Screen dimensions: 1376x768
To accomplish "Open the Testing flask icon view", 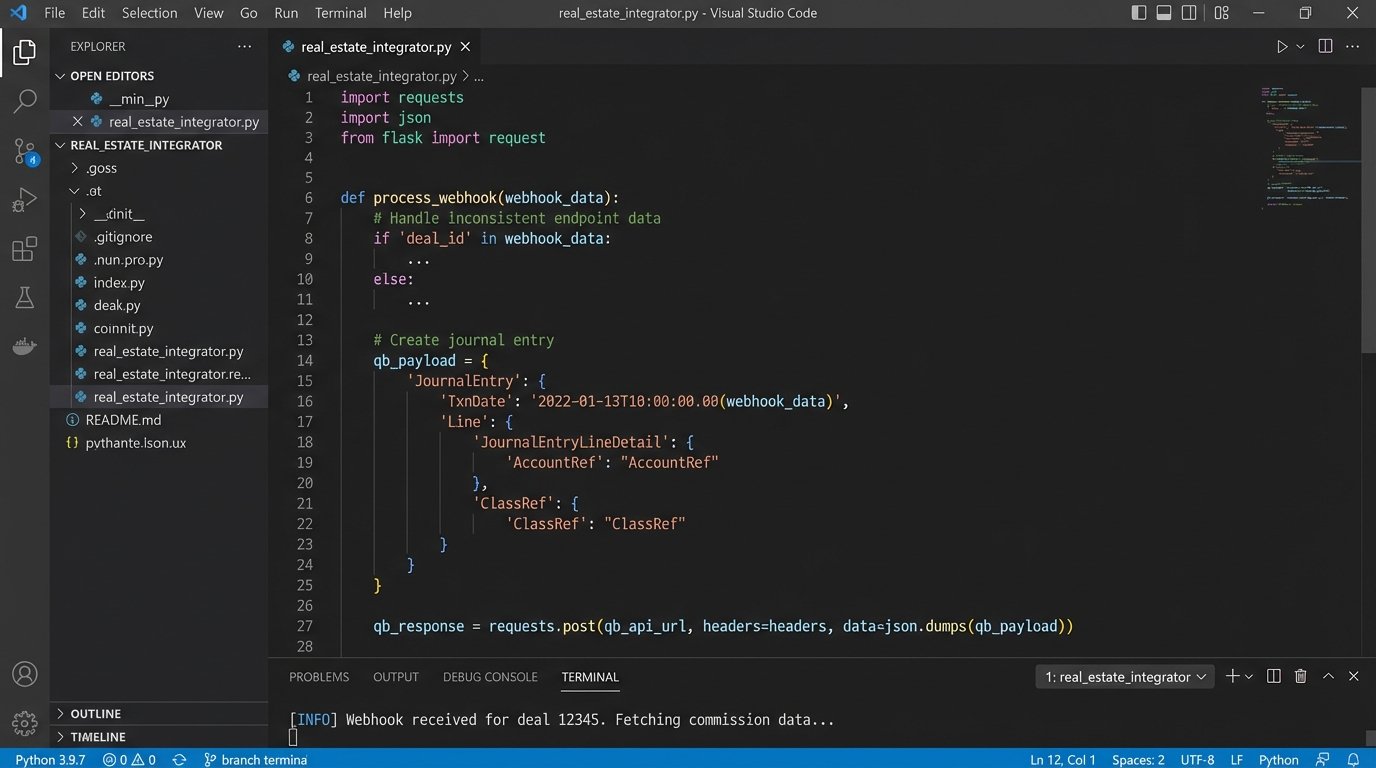I will tap(25, 297).
